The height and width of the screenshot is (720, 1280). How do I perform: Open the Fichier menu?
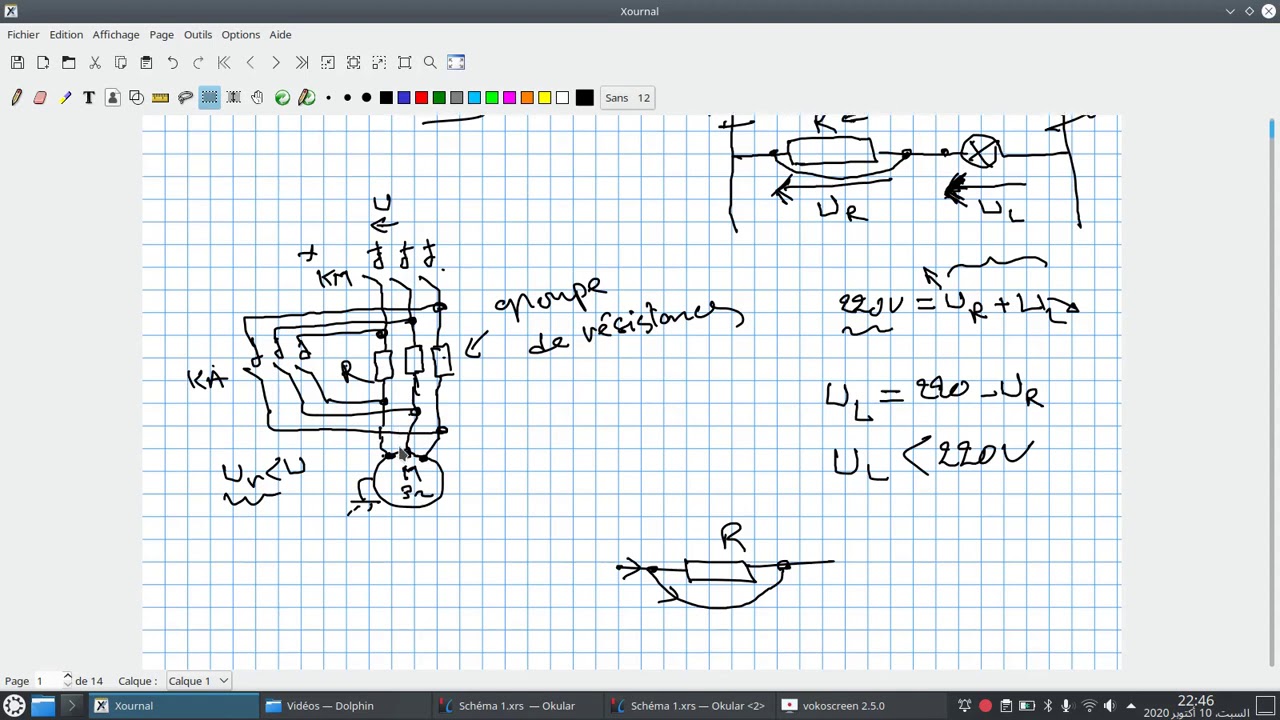click(x=23, y=35)
